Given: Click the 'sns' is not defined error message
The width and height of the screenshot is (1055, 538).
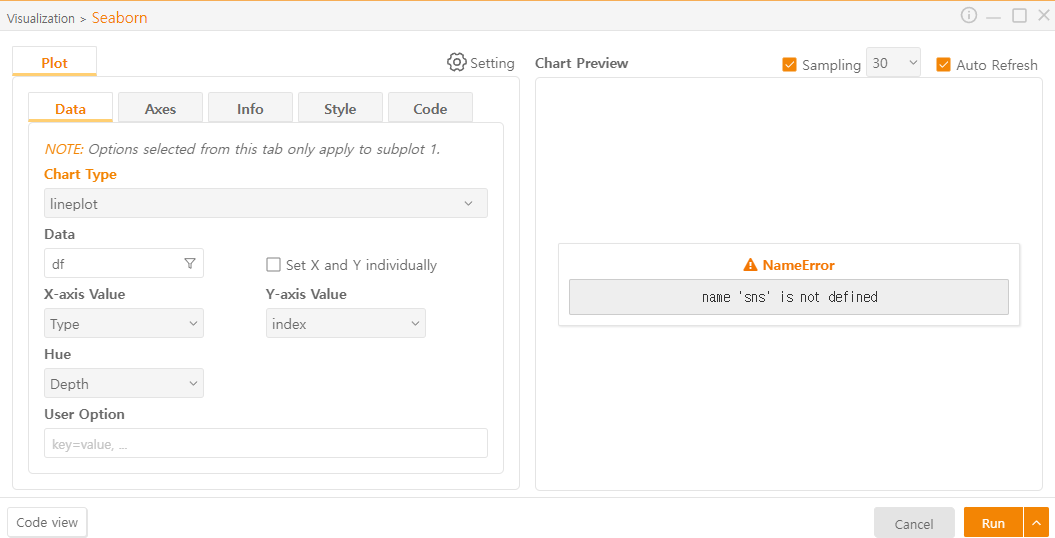Looking at the screenshot, I should click(789, 297).
